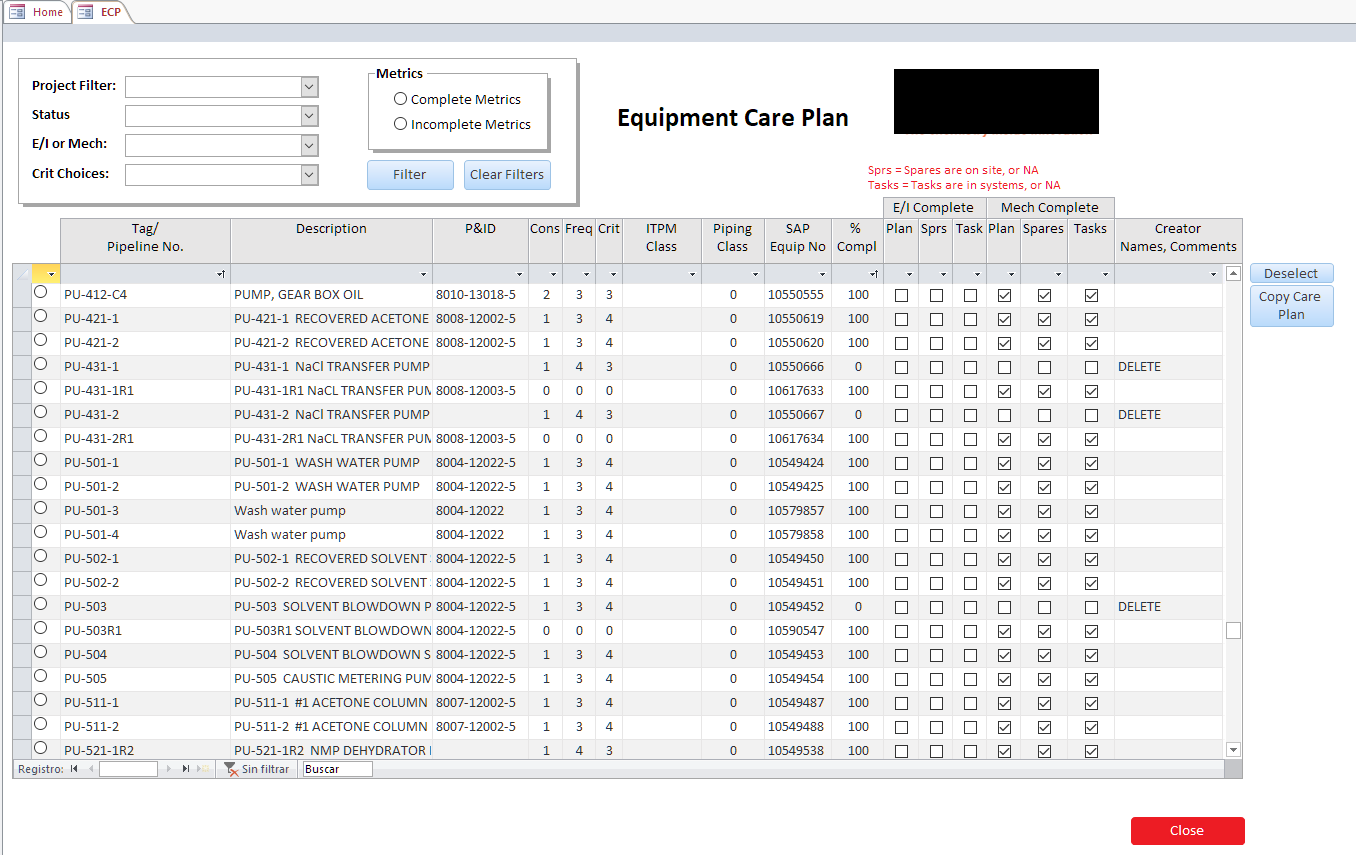Viewport: 1356px width, 855px height.
Task: Click the SAP number 10617633 cell
Action: (x=796, y=391)
